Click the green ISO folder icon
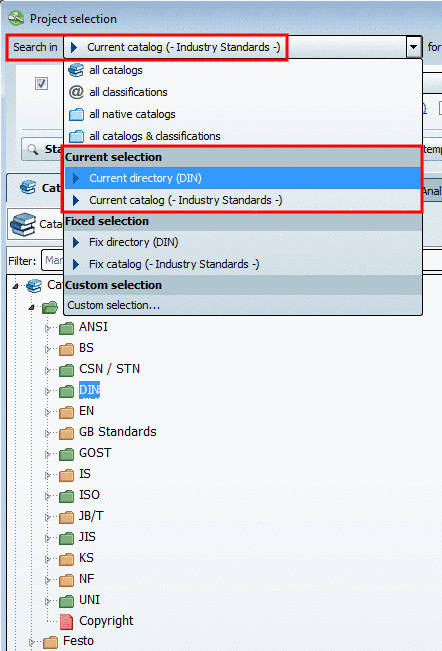Screen dimensions: 442x651 [x=66, y=496]
